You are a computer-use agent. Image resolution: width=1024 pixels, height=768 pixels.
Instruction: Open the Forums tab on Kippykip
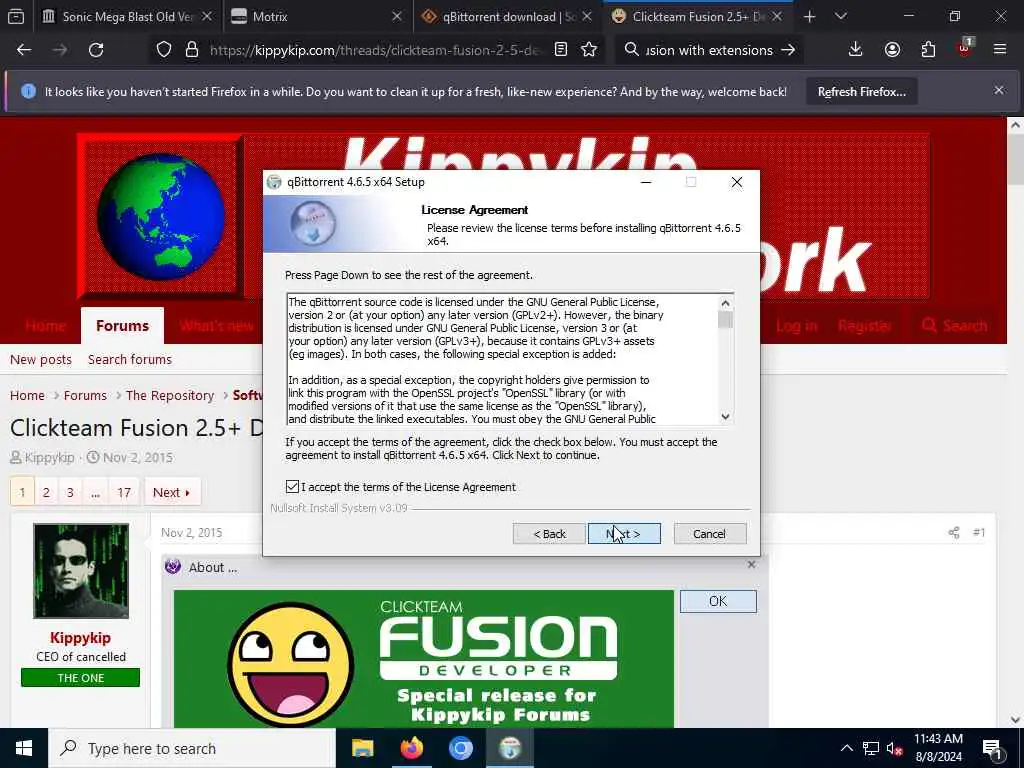click(122, 325)
